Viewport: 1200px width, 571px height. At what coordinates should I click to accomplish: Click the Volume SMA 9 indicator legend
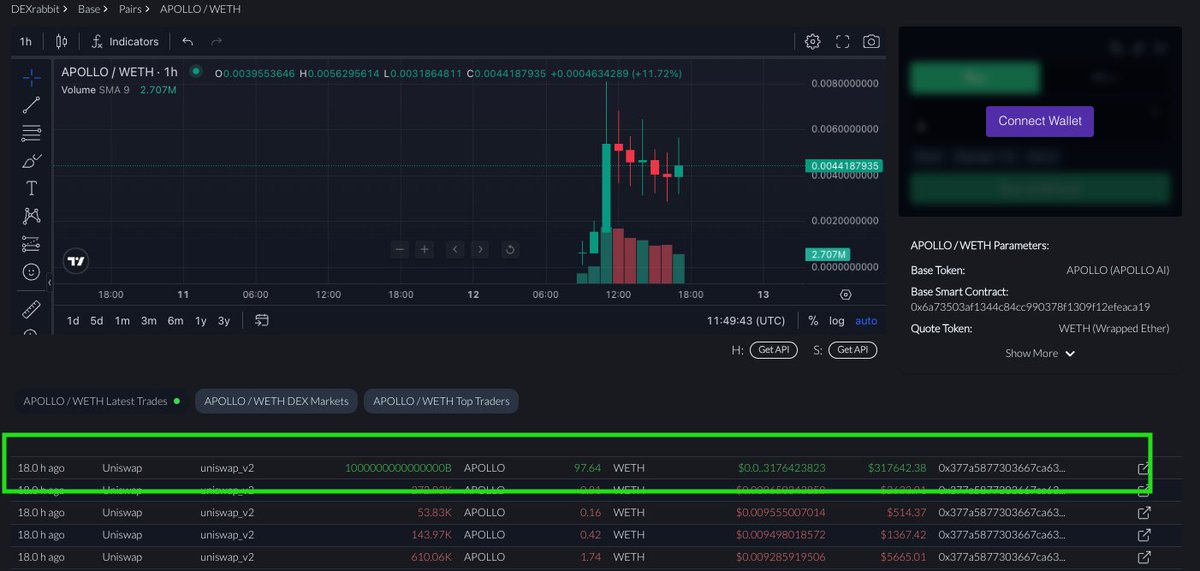pyautogui.click(x=119, y=90)
